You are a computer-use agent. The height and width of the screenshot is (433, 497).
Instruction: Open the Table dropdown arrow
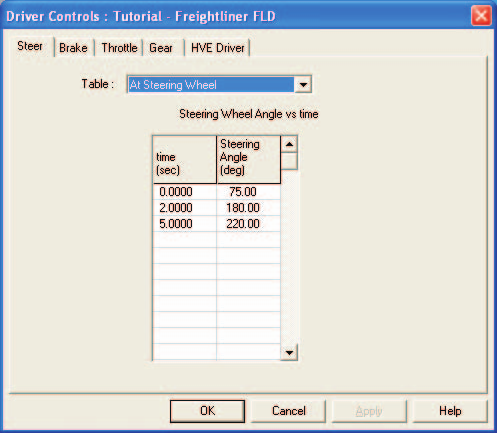tap(303, 85)
